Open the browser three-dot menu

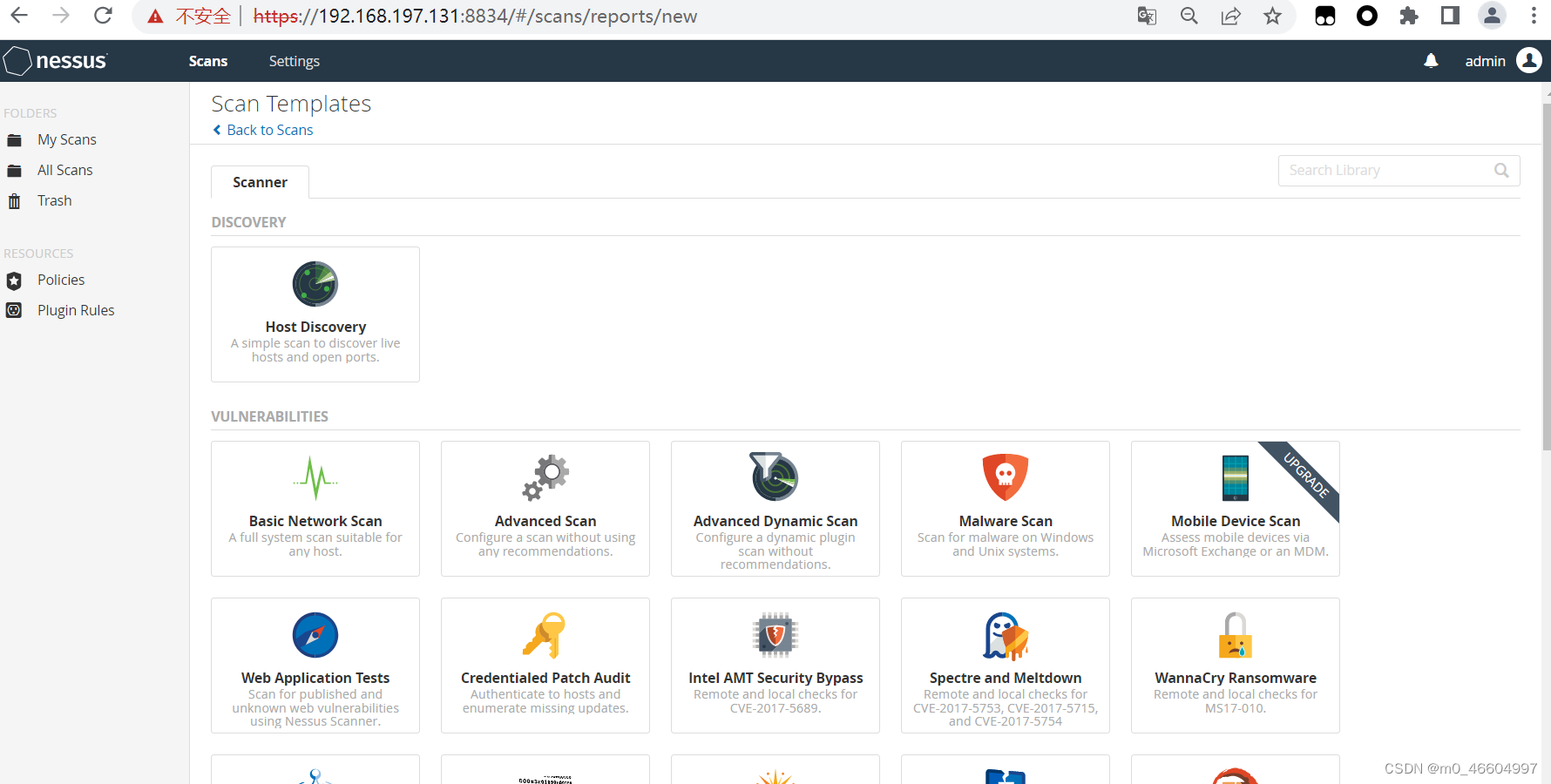1534,16
